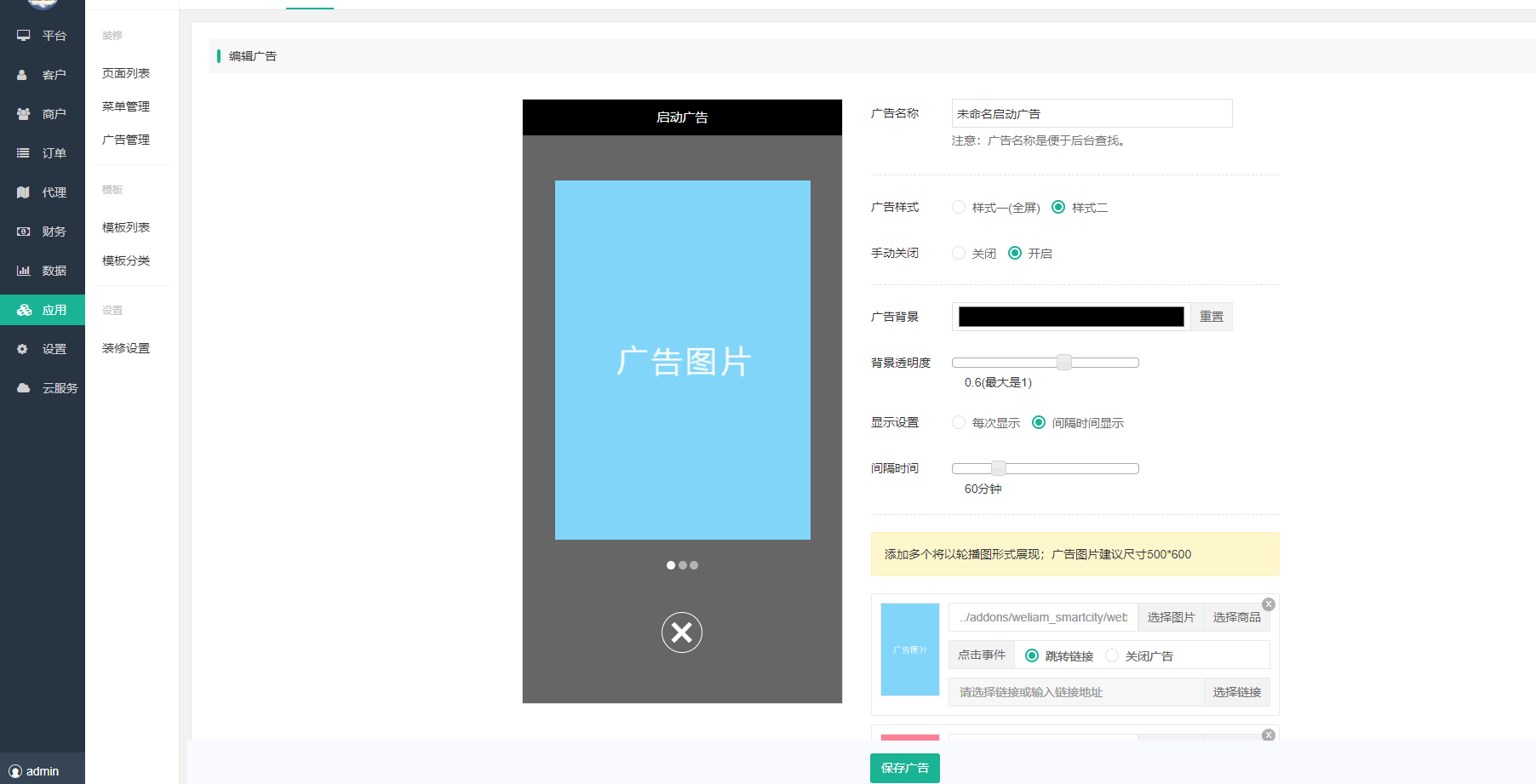1536x784 pixels.
Task: Click the person icon beside 客户
Action: (x=22, y=75)
